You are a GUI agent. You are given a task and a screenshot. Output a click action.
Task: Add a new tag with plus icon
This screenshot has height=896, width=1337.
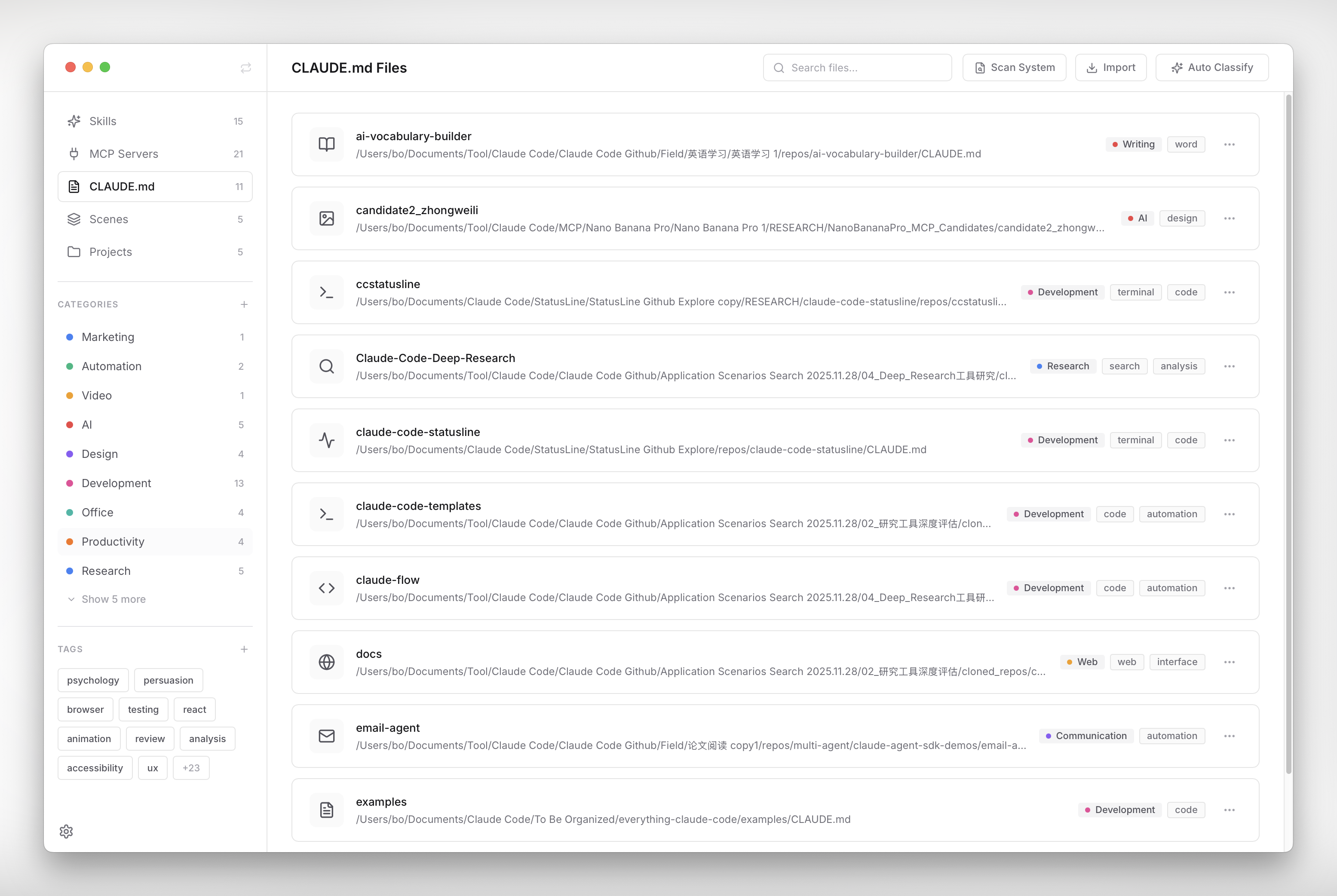coord(244,649)
